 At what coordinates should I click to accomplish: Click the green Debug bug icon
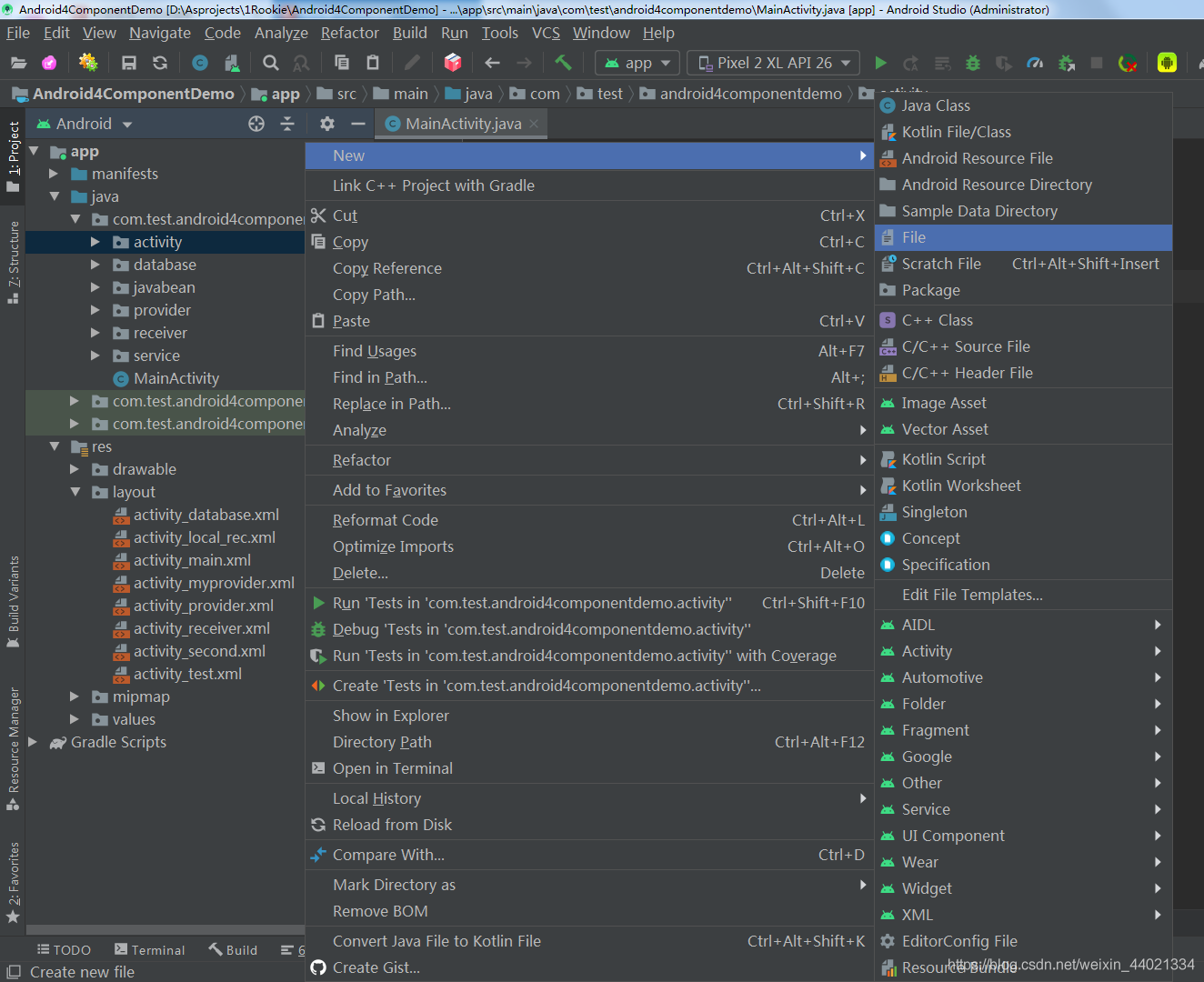click(973, 63)
